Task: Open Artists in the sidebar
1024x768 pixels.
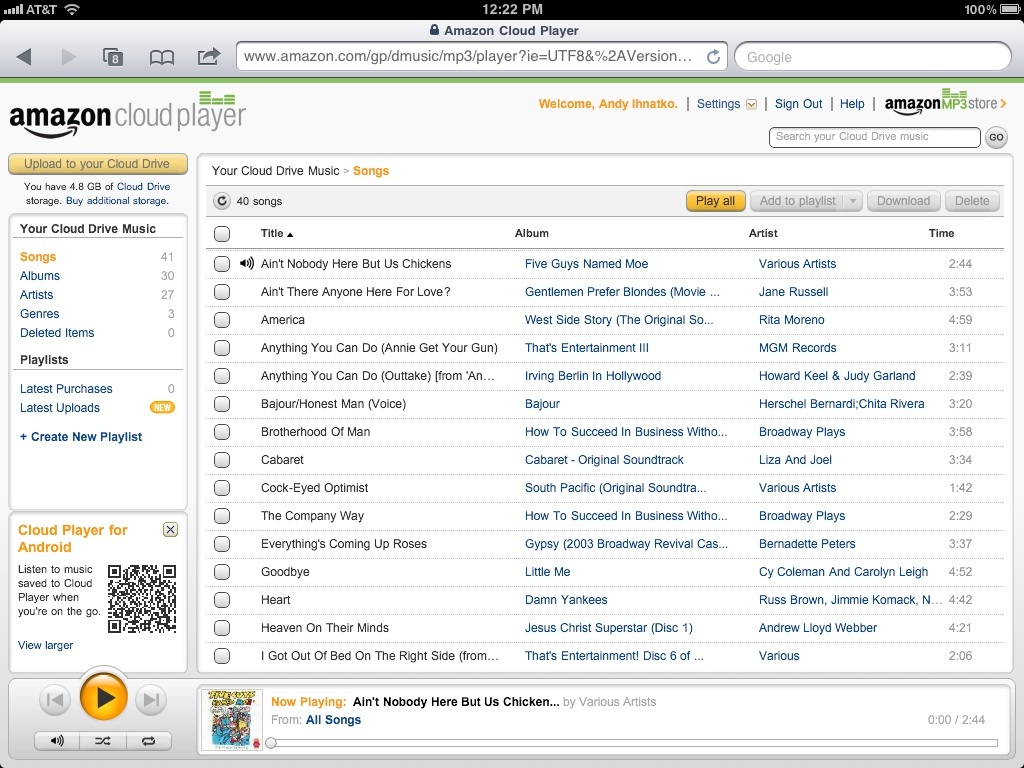Action: pos(37,295)
